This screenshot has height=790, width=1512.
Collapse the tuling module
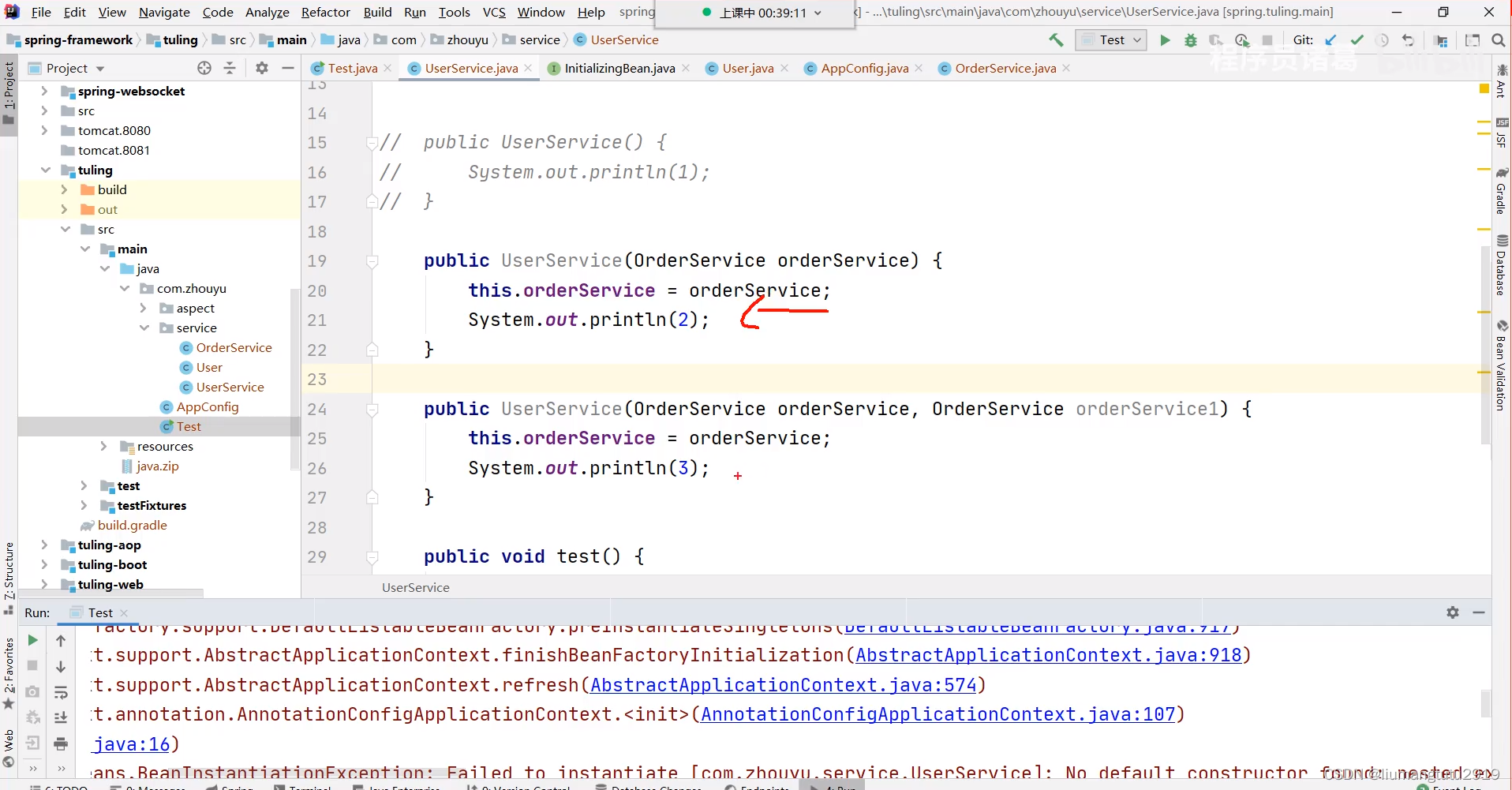[46, 170]
